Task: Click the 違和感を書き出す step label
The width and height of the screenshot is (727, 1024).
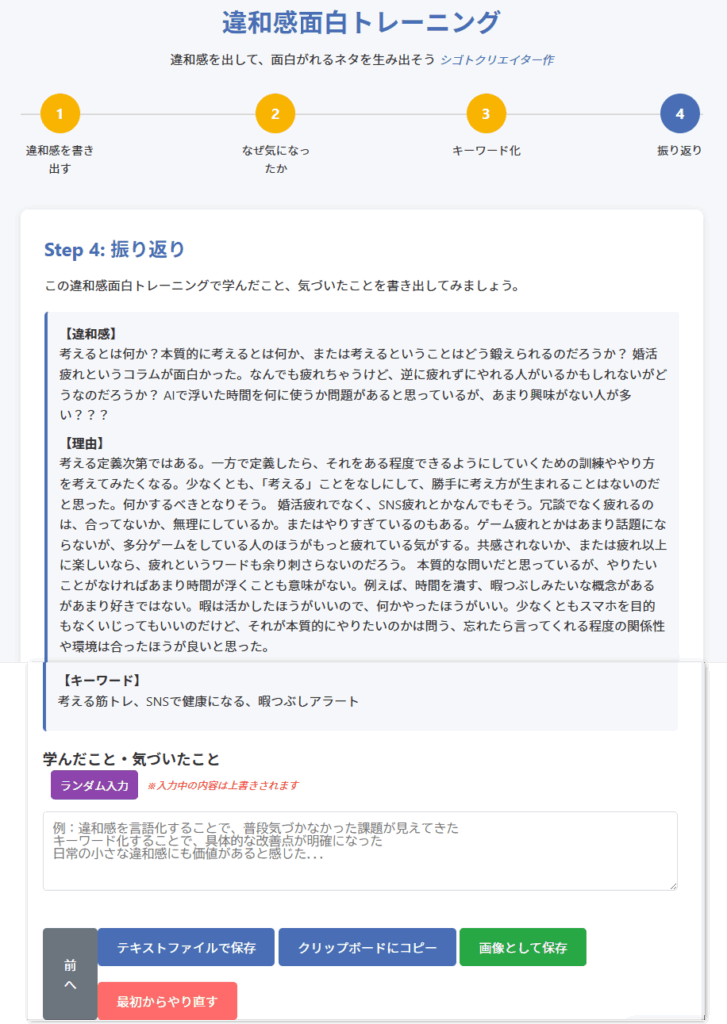Action: click(60, 160)
